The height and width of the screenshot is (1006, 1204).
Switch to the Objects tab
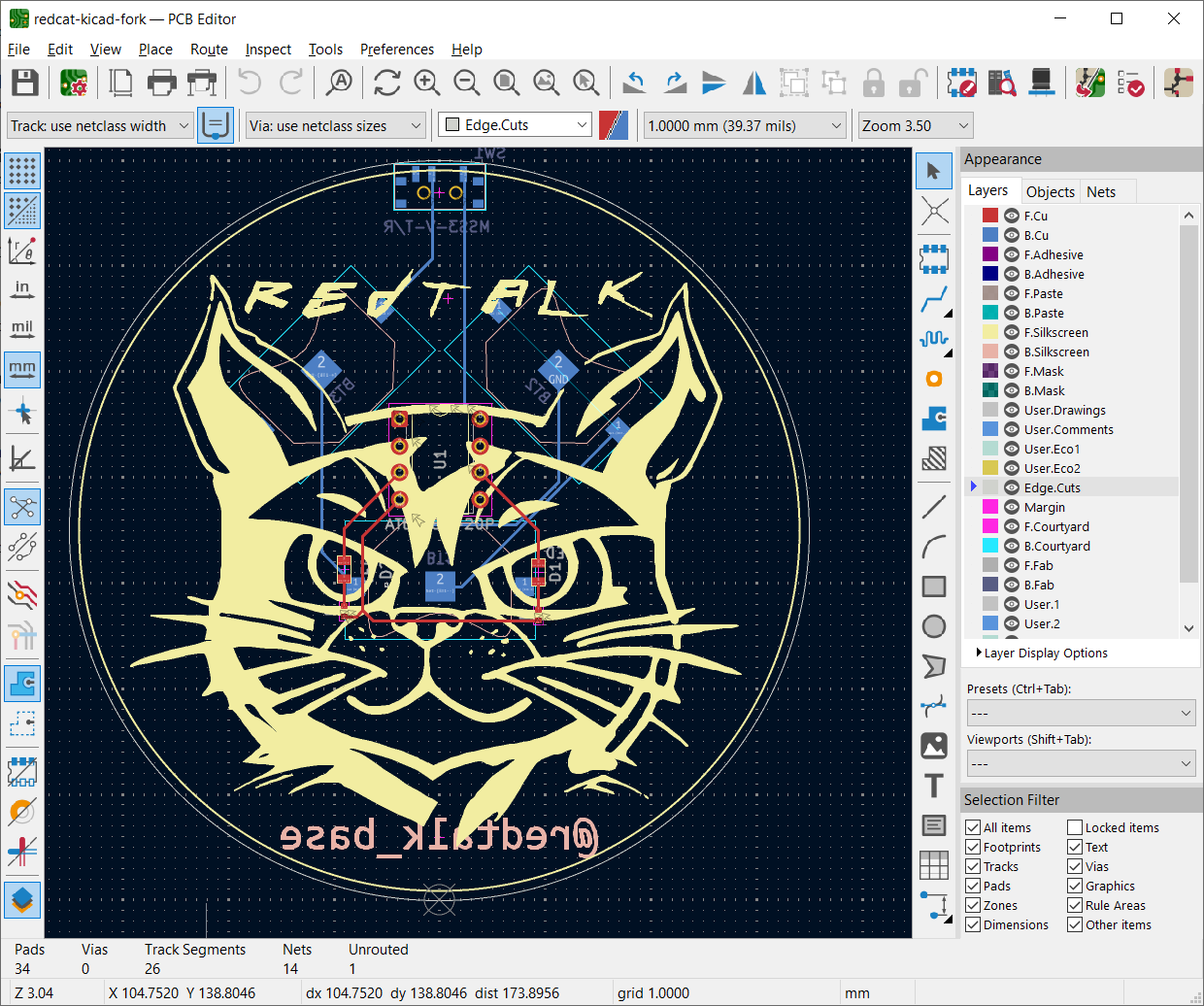1050,191
